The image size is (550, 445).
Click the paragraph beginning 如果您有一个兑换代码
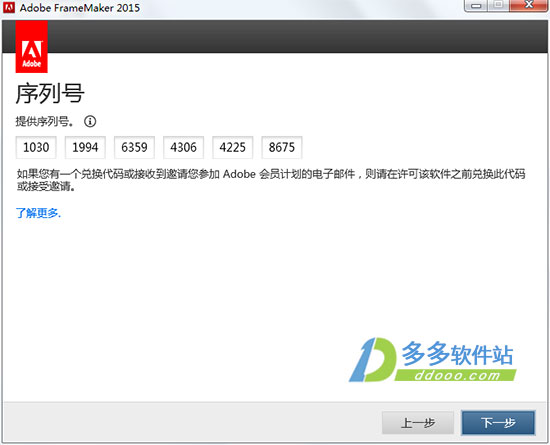coord(271,180)
